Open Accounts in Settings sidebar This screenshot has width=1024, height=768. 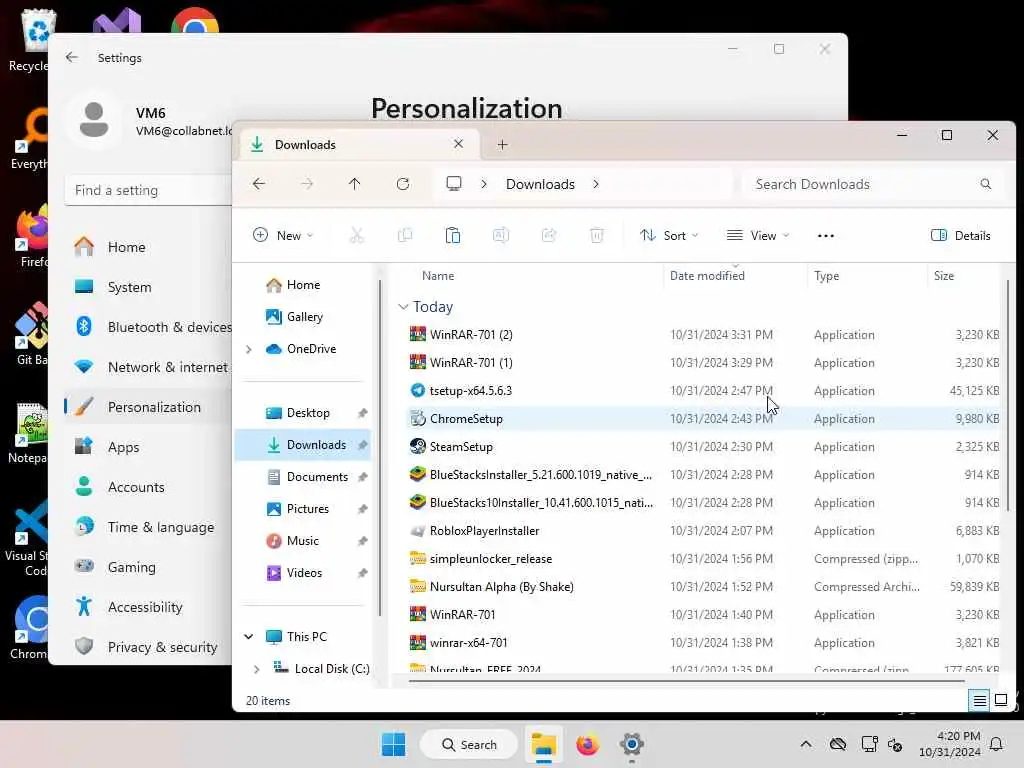coord(148,487)
